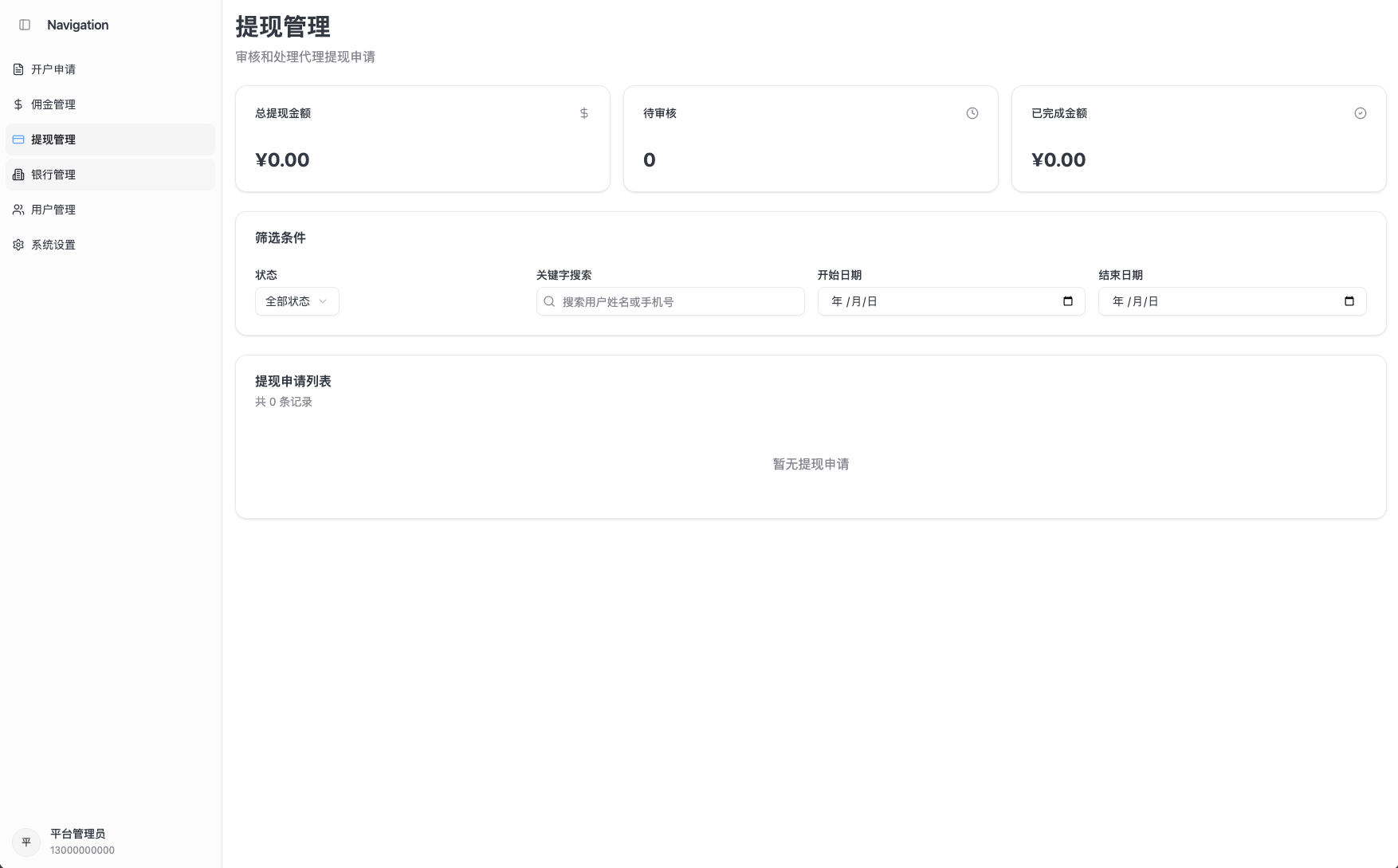The image size is (1398, 868).
Task: Click the clock icon in 待审核 card
Action: tap(972, 113)
